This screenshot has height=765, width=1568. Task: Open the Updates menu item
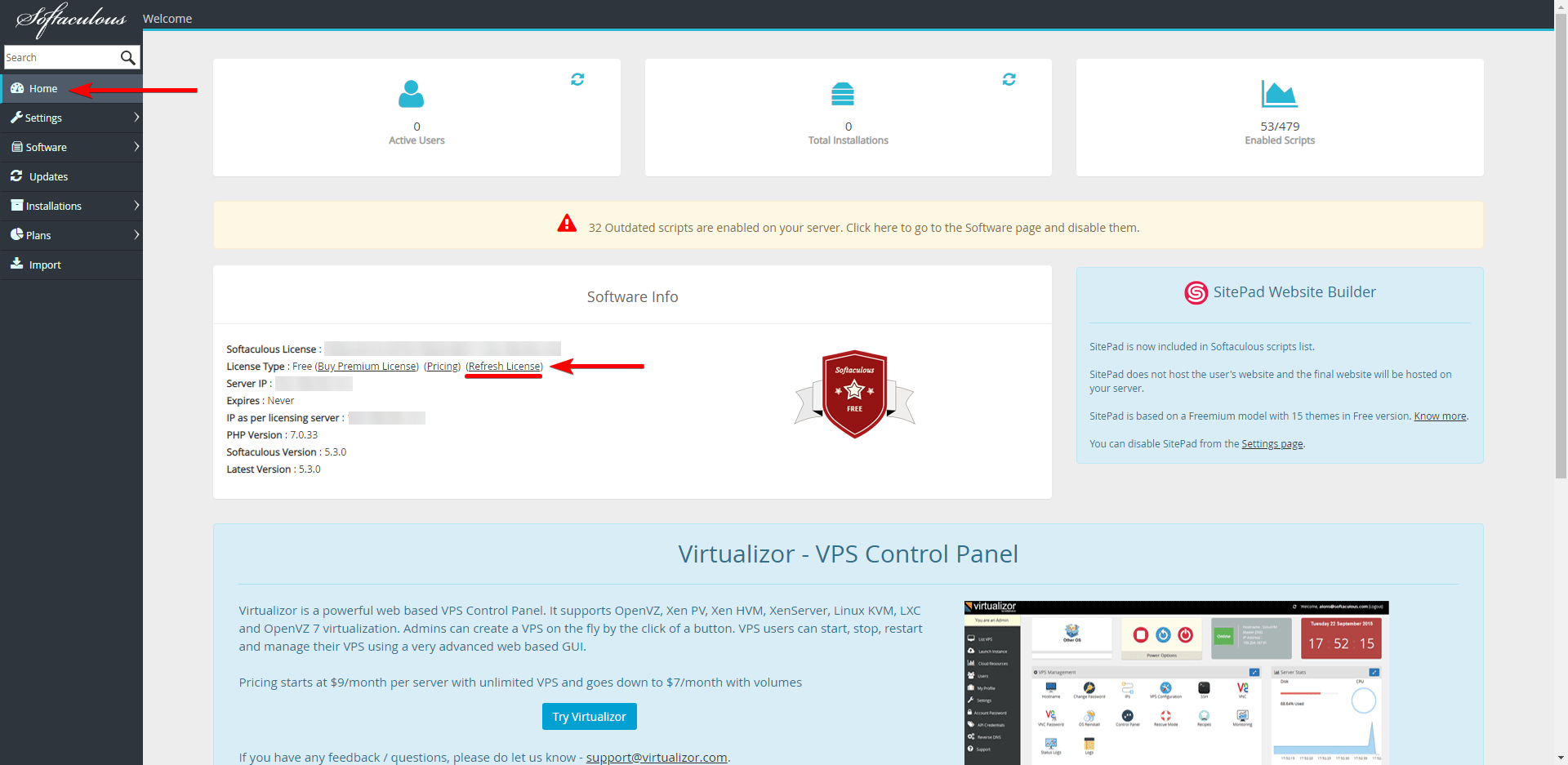[x=71, y=176]
